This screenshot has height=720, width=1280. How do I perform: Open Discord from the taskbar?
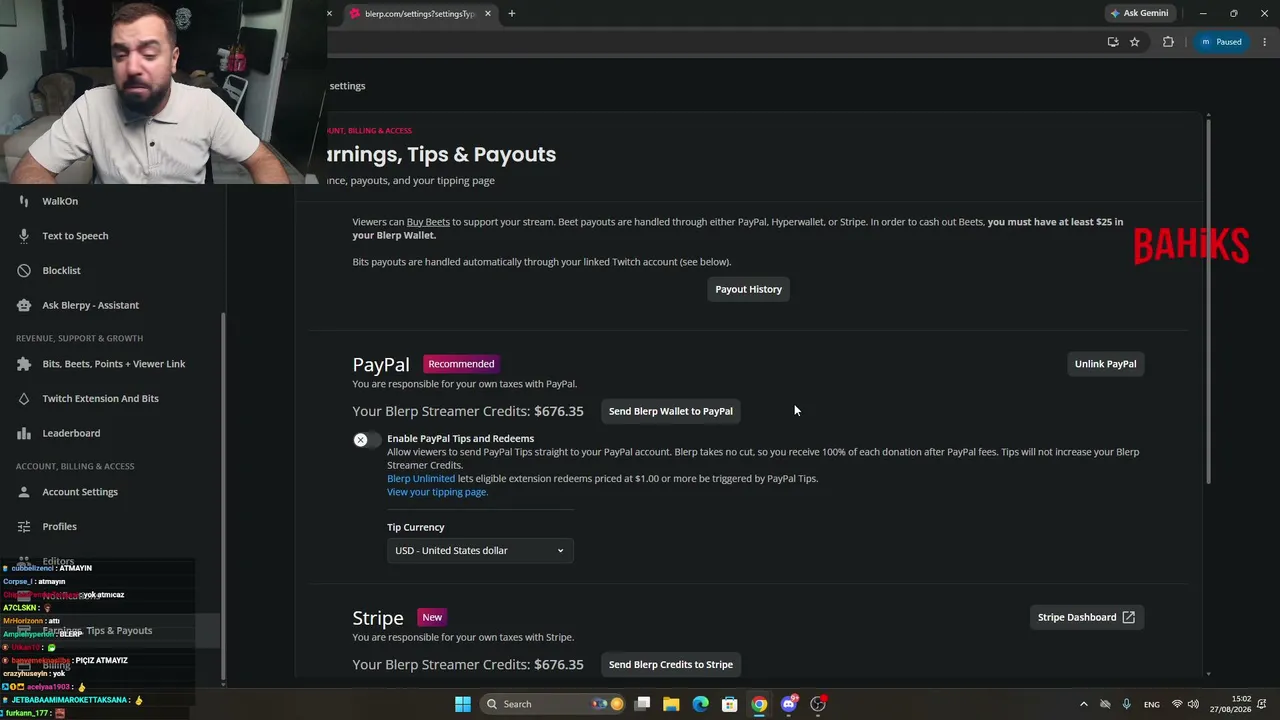coord(789,704)
